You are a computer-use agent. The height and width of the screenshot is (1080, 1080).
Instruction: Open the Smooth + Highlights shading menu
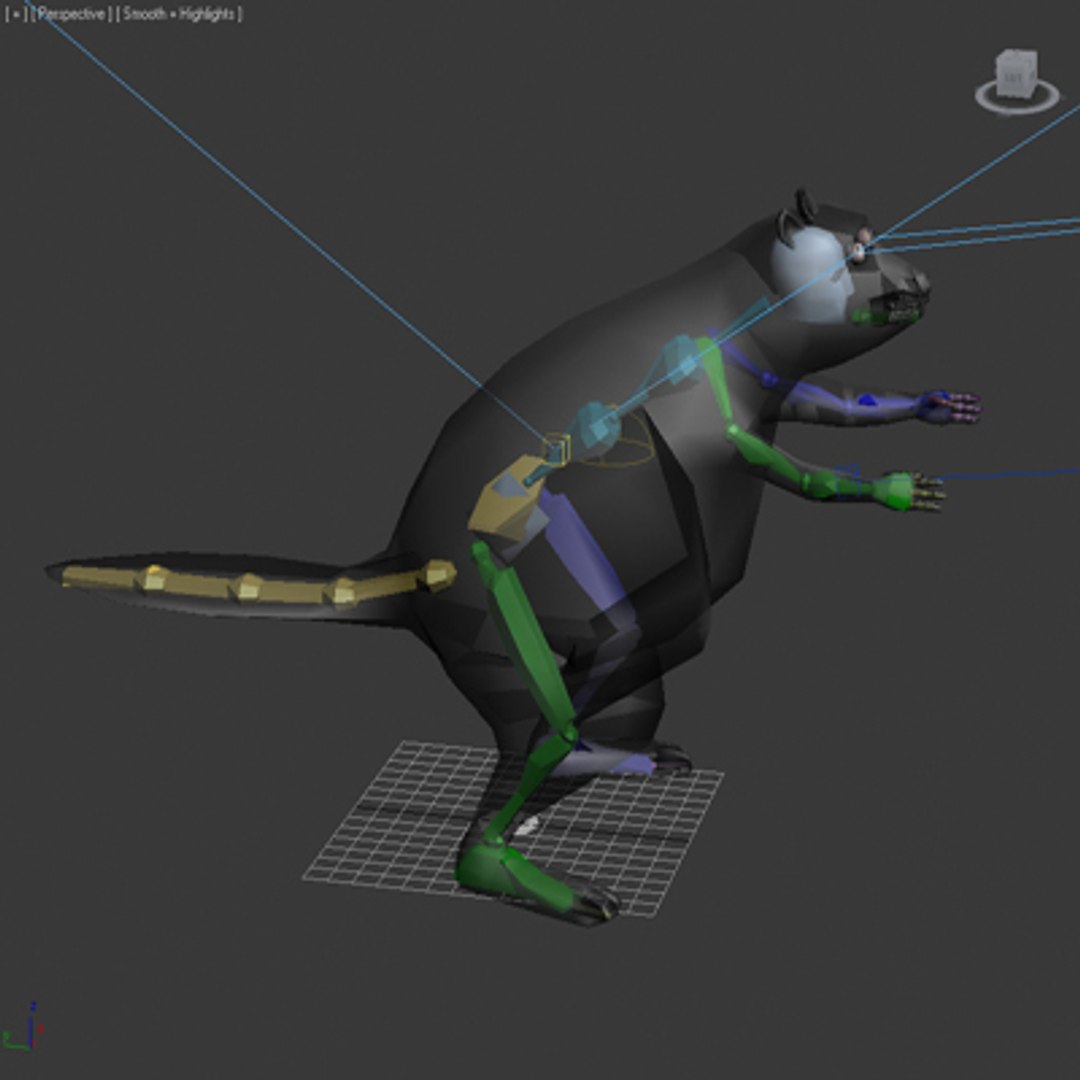[179, 14]
